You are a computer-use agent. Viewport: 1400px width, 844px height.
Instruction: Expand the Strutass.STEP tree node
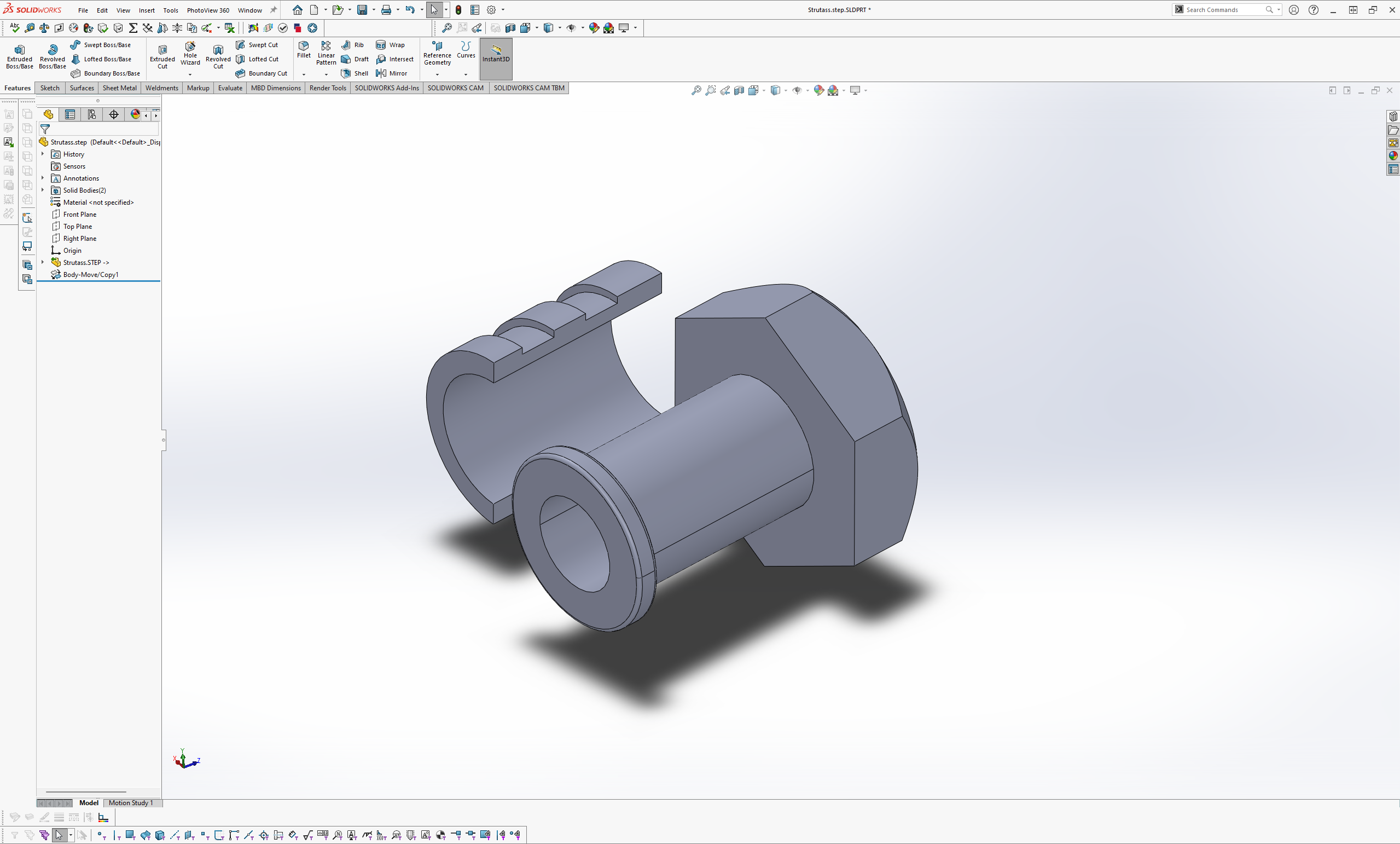tap(43, 262)
